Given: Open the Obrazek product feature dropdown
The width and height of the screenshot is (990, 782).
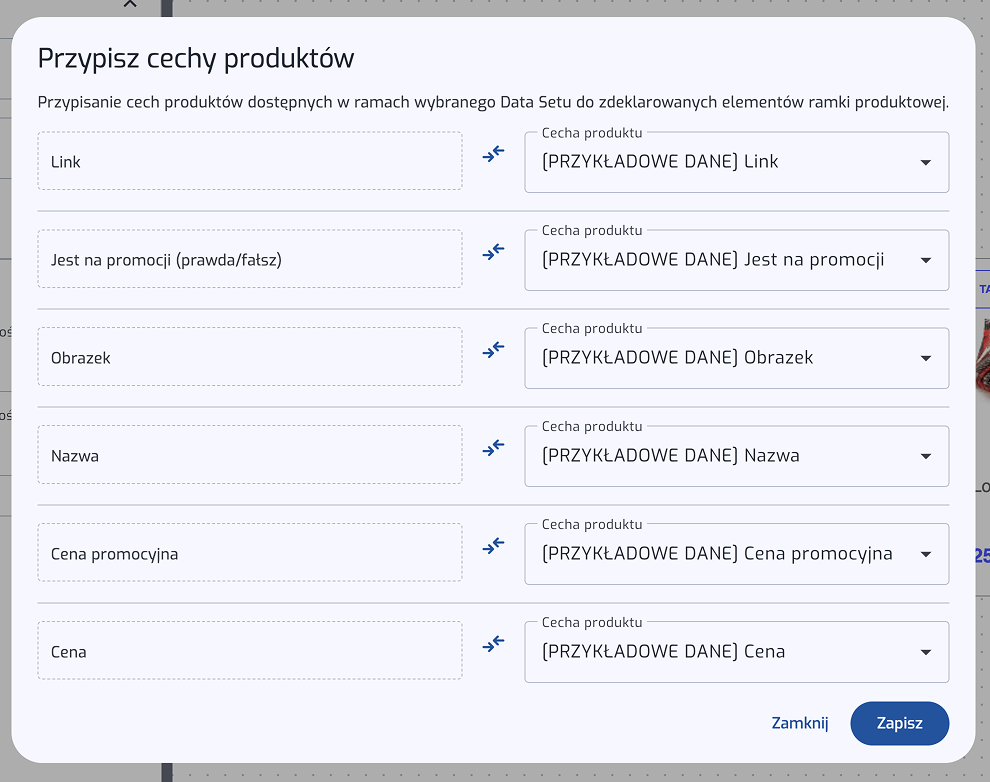Looking at the screenshot, I should (x=736, y=358).
